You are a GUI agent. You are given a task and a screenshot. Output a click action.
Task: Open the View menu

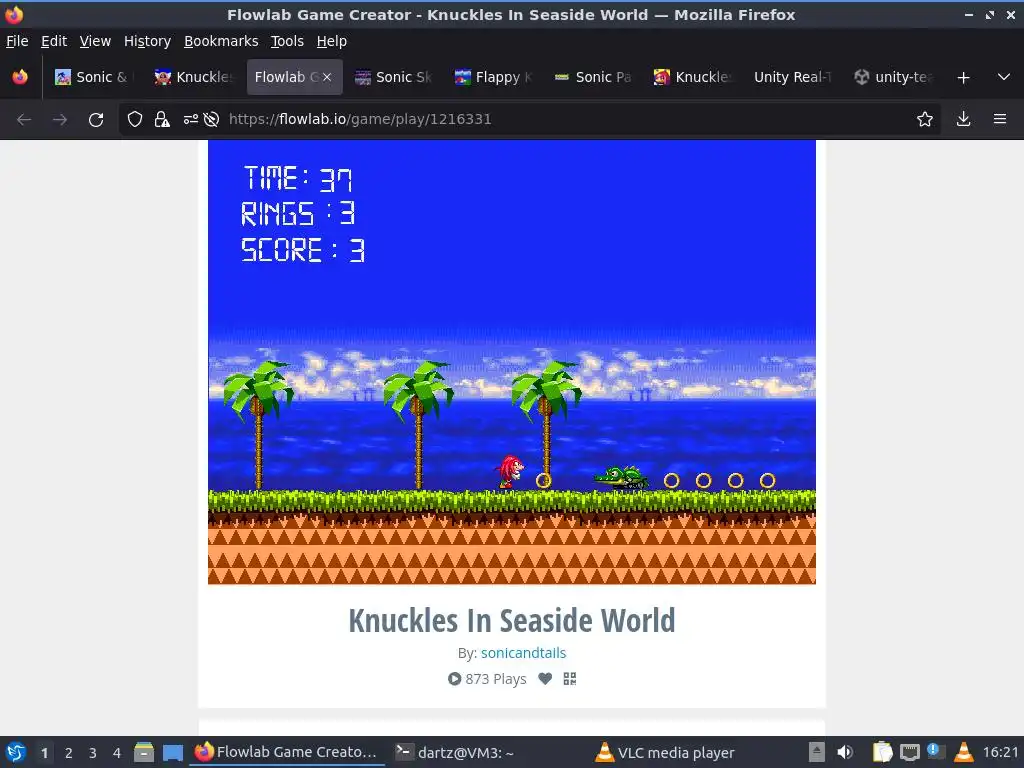95,41
